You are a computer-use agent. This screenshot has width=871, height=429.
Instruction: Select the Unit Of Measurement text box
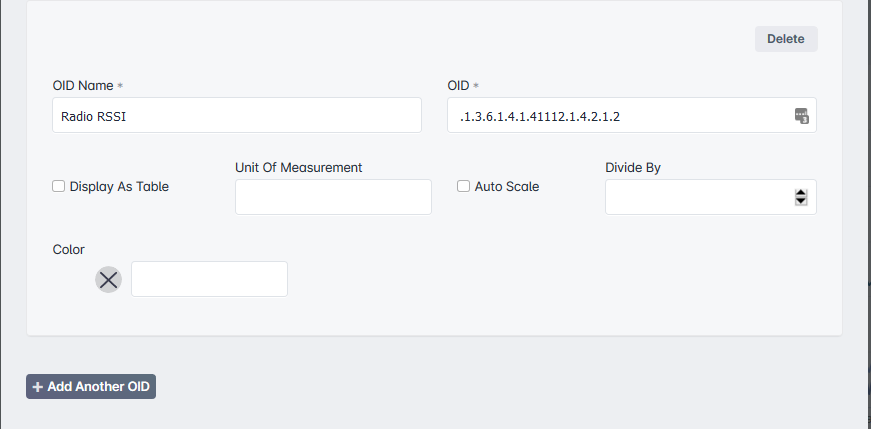[x=333, y=197]
